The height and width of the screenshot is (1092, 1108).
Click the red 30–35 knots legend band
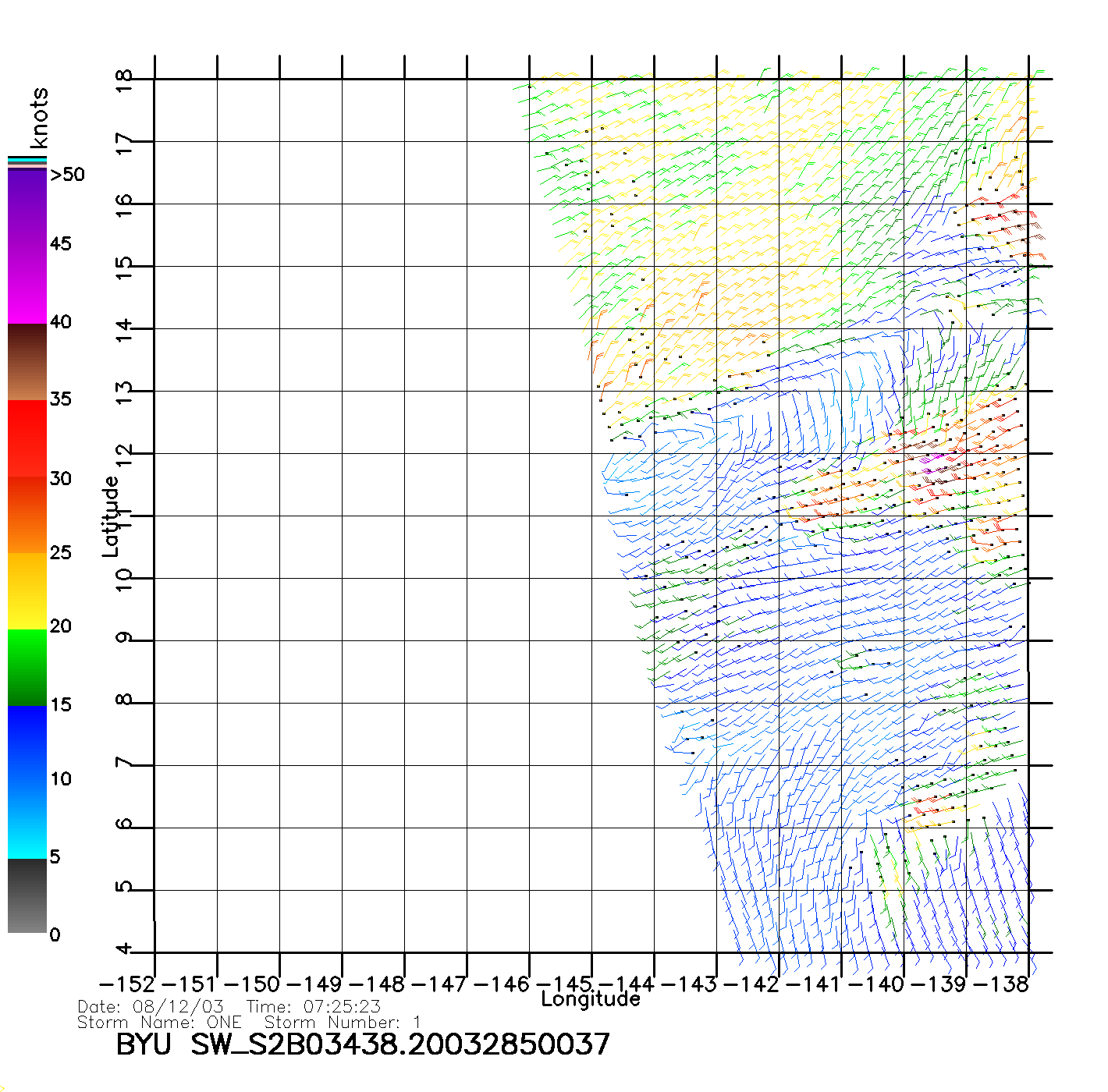(x=27, y=438)
